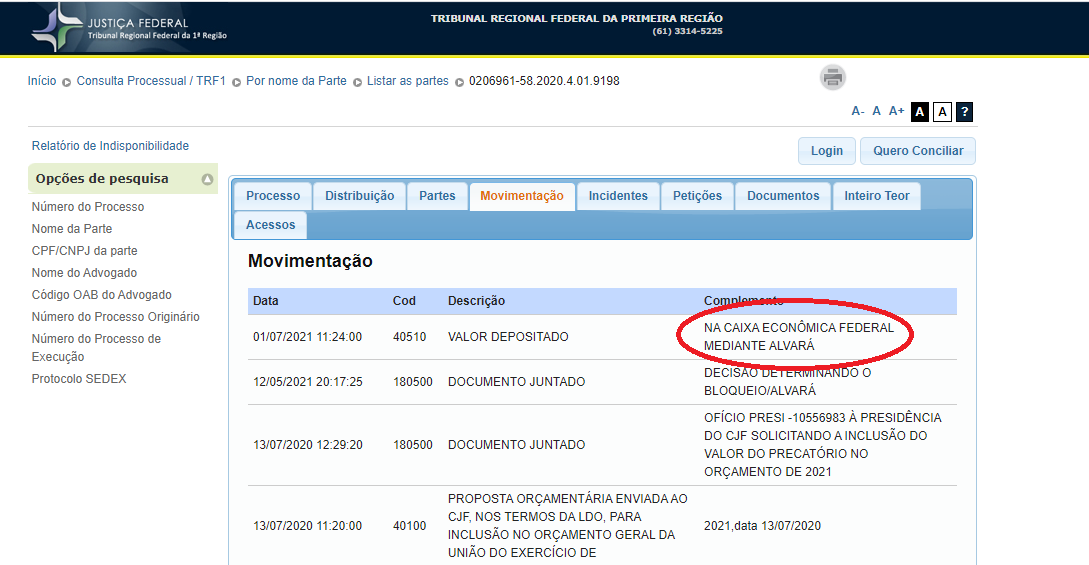Viewport: 1089px width, 565px height.
Task: Open the Distribuição tab
Action: pyautogui.click(x=359, y=196)
